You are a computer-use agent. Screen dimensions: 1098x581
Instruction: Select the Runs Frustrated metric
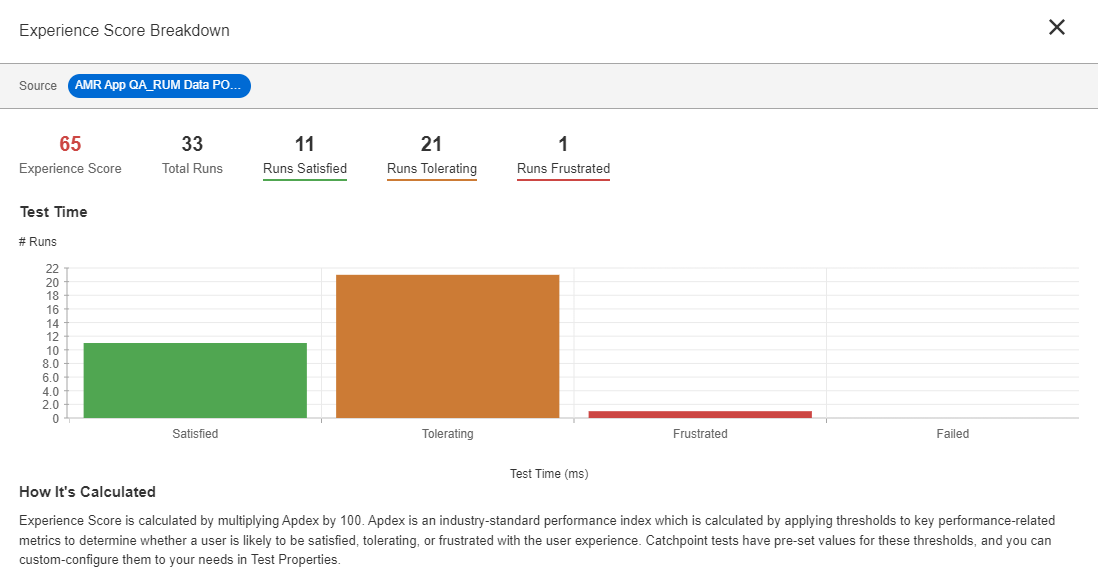[563, 169]
